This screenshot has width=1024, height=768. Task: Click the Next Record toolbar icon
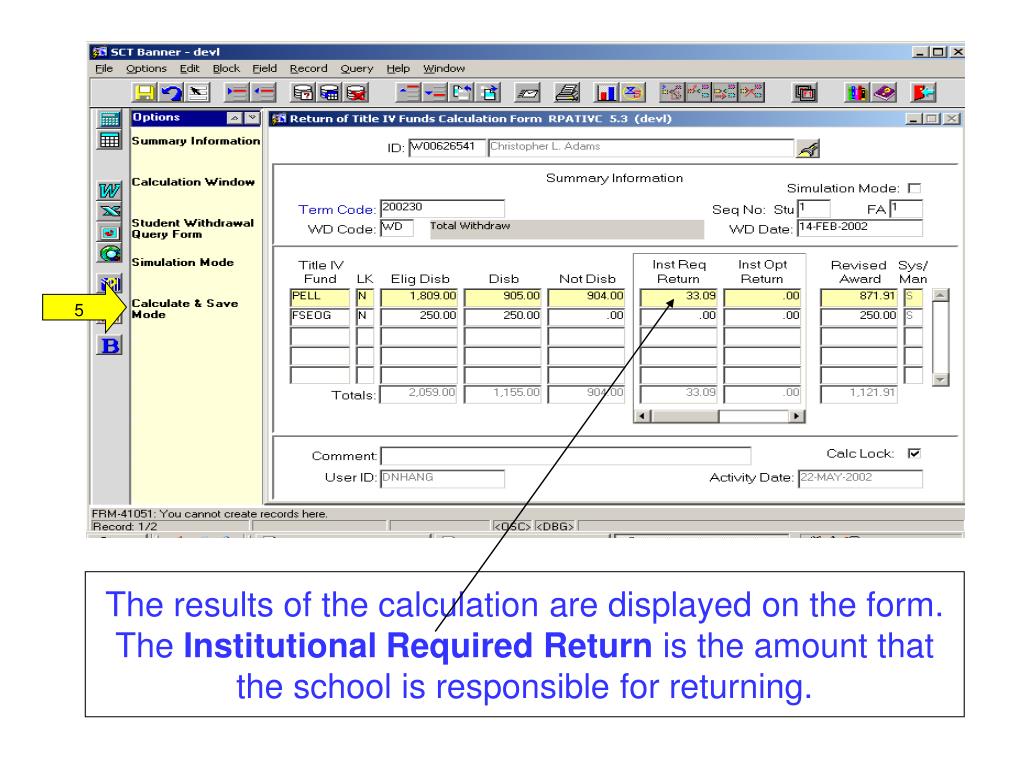[435, 93]
